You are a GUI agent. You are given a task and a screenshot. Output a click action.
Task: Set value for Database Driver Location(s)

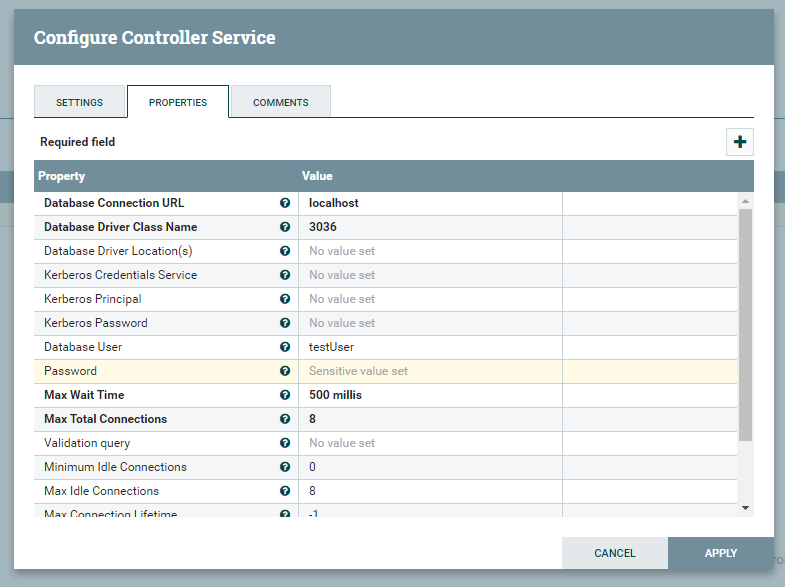430,251
